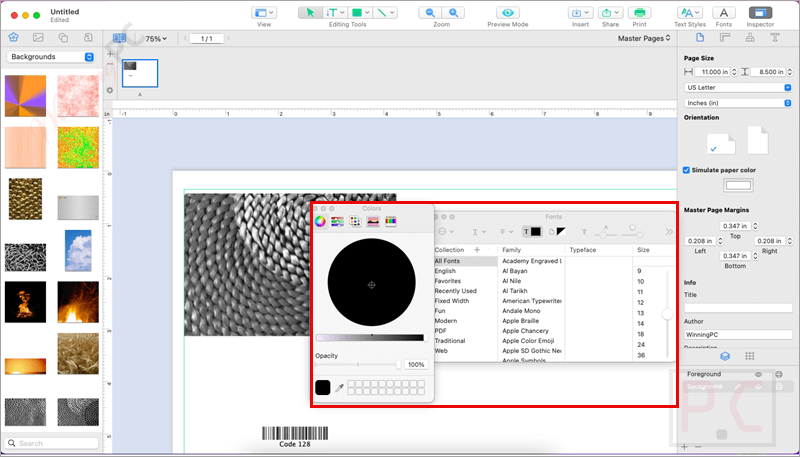
Task: Choose American Typewriter font family
Action: pyautogui.click(x=532, y=301)
